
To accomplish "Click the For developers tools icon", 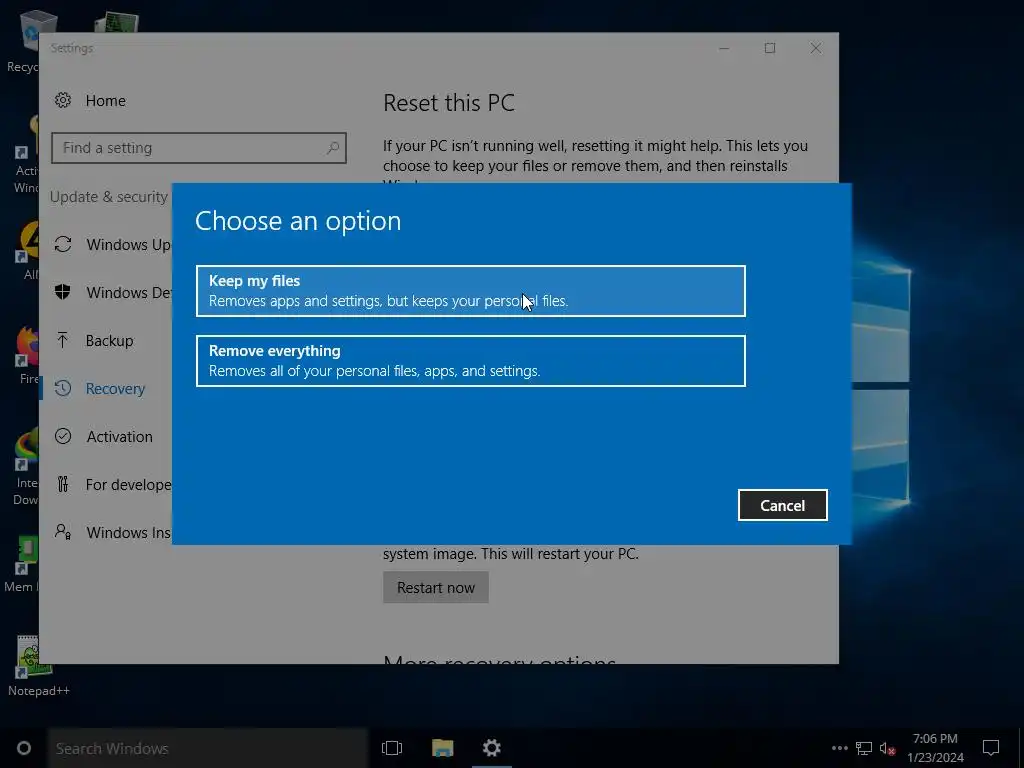I will click(x=63, y=484).
